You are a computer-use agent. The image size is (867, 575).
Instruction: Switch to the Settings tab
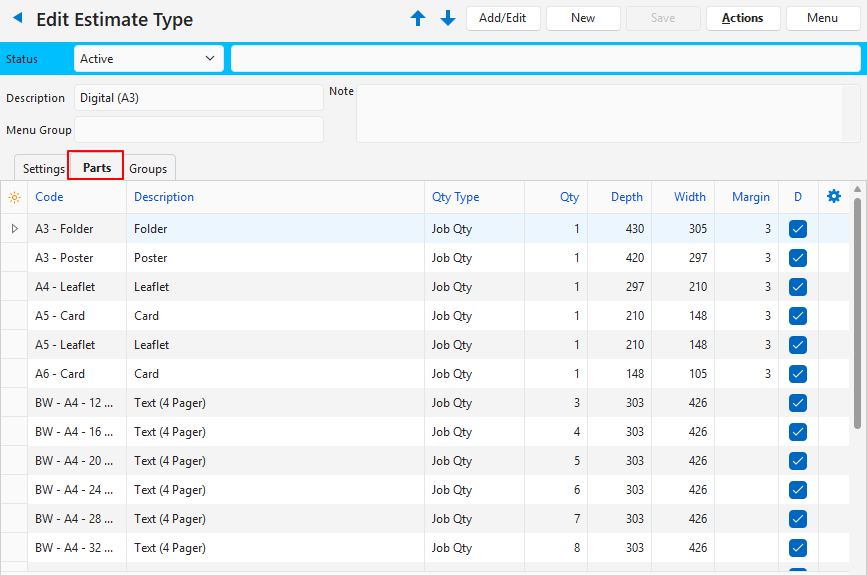[43, 169]
